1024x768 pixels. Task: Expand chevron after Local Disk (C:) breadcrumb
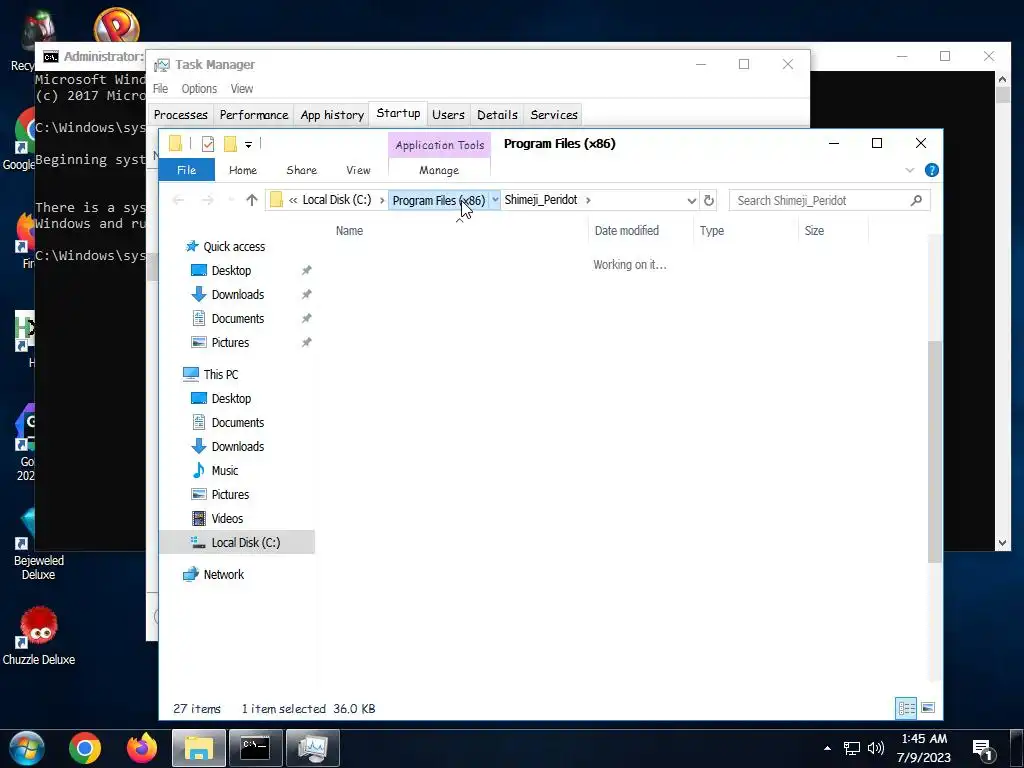(x=382, y=200)
